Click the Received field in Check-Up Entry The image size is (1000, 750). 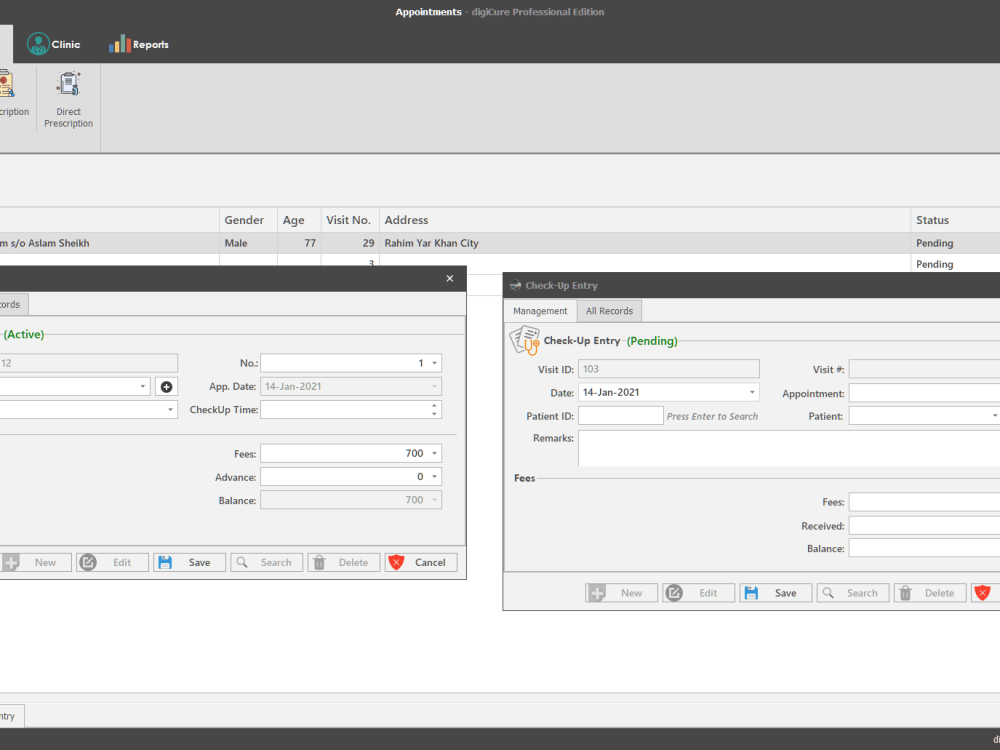[924, 526]
